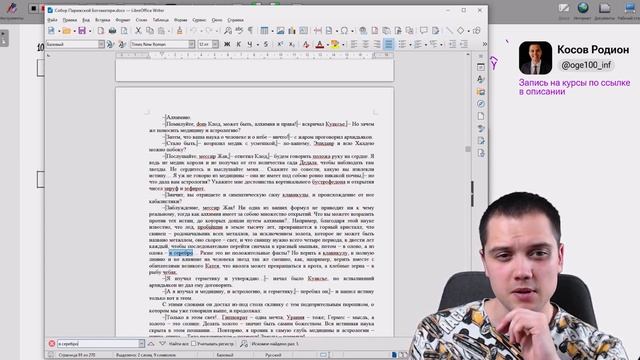Toggle Bold formatting (Ж)
640x360 pixels.
point(227,44)
